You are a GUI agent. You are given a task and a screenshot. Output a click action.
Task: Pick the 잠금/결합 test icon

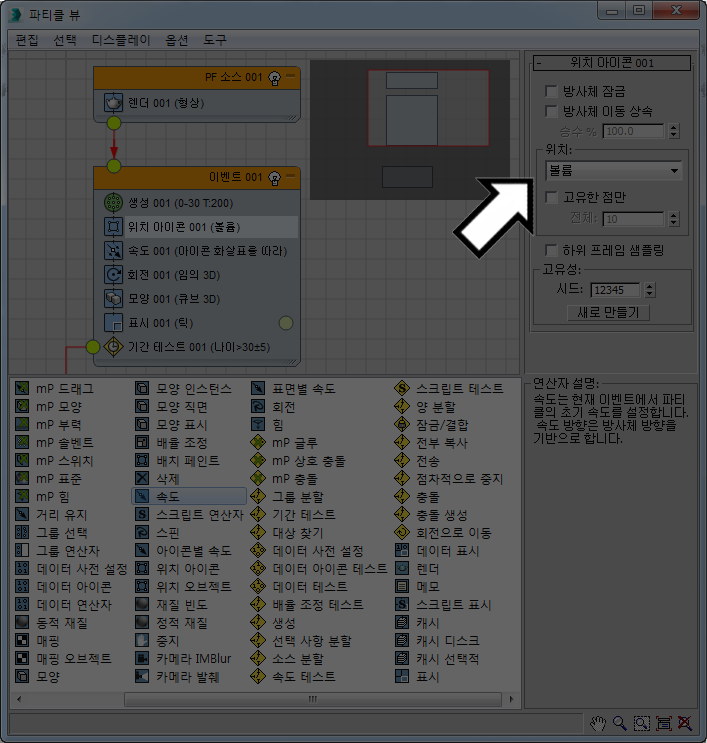pos(401,425)
